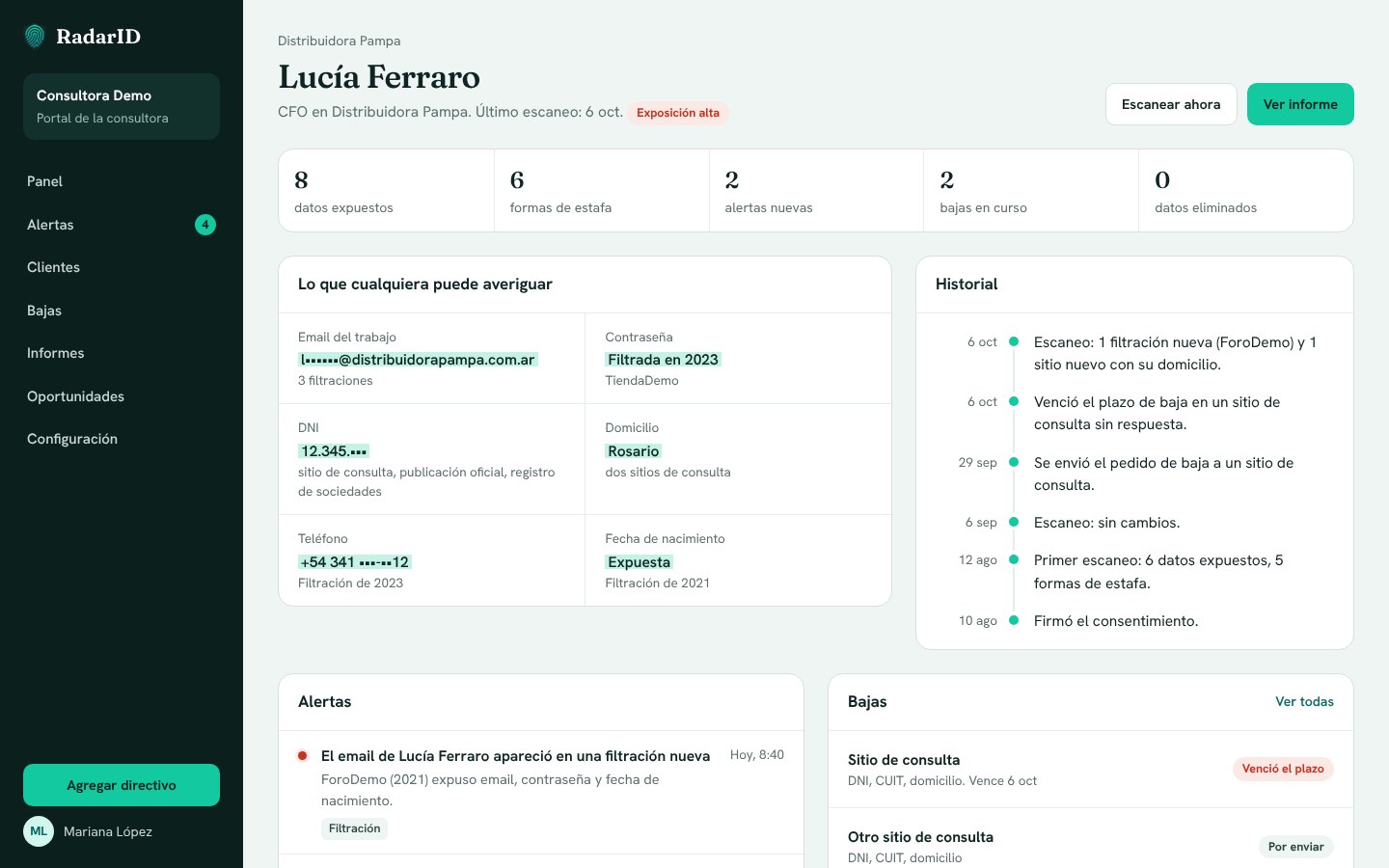Click the masked DNI value 12.345

[x=334, y=451]
